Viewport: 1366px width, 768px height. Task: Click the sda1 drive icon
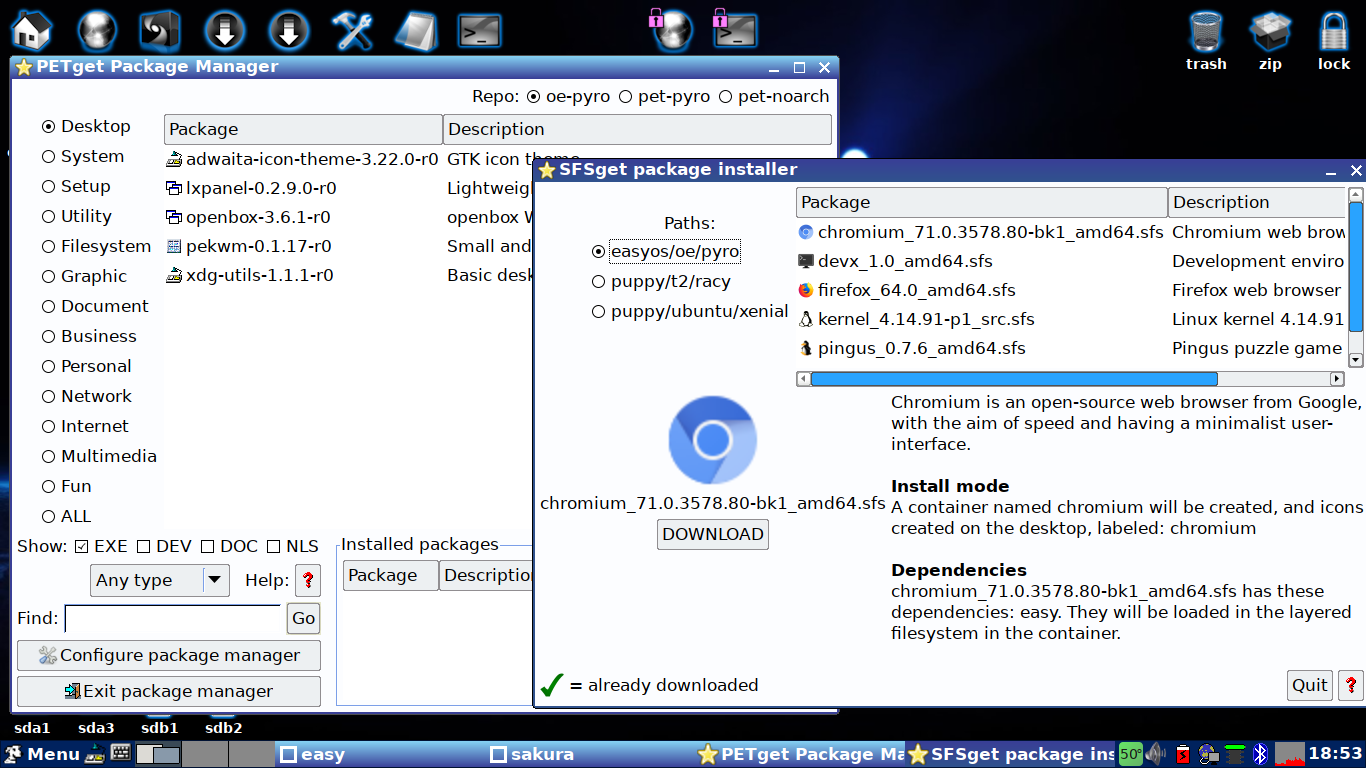[32, 728]
